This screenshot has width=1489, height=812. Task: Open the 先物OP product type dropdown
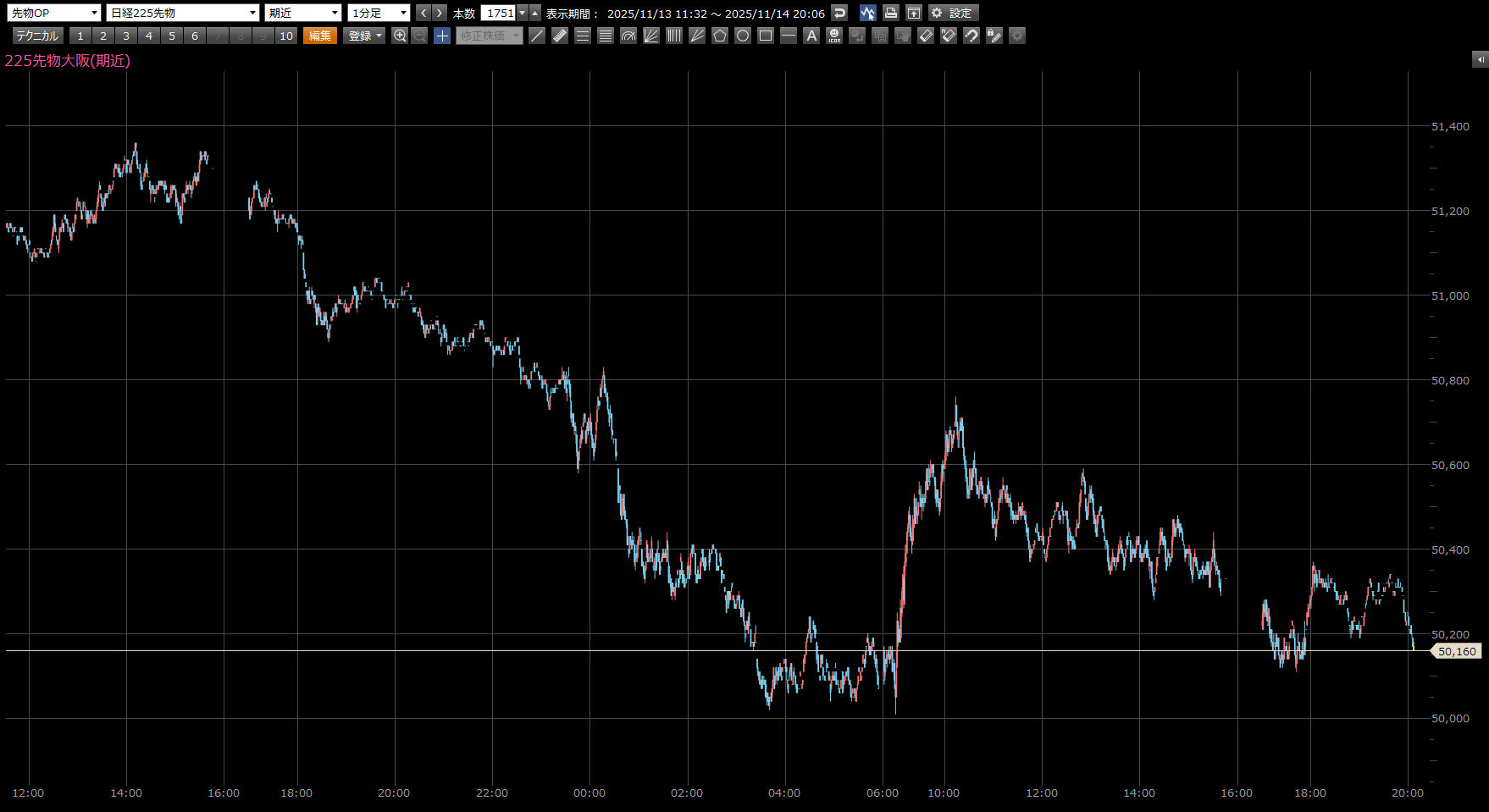click(x=54, y=13)
